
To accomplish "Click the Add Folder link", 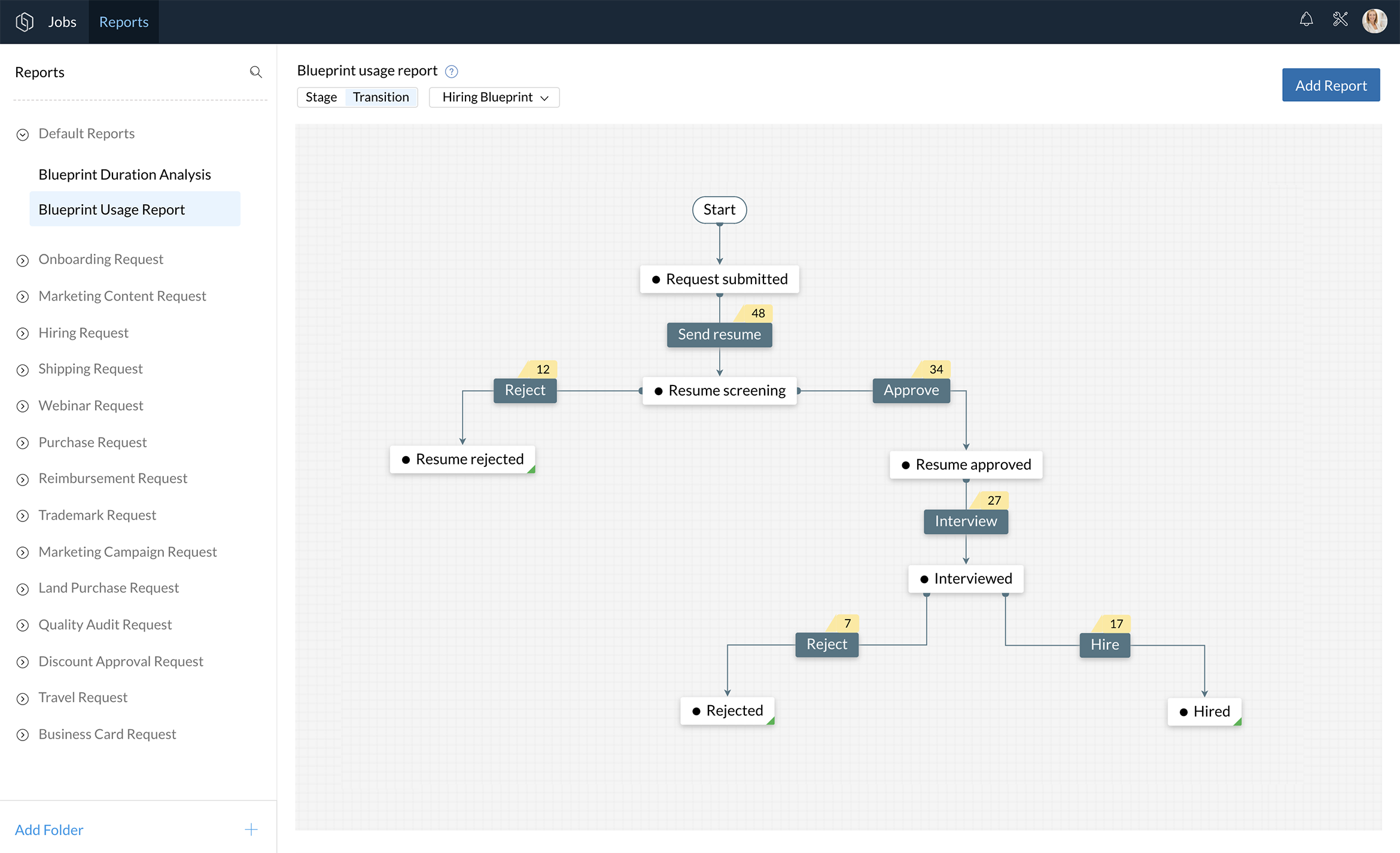I will tap(49, 830).
